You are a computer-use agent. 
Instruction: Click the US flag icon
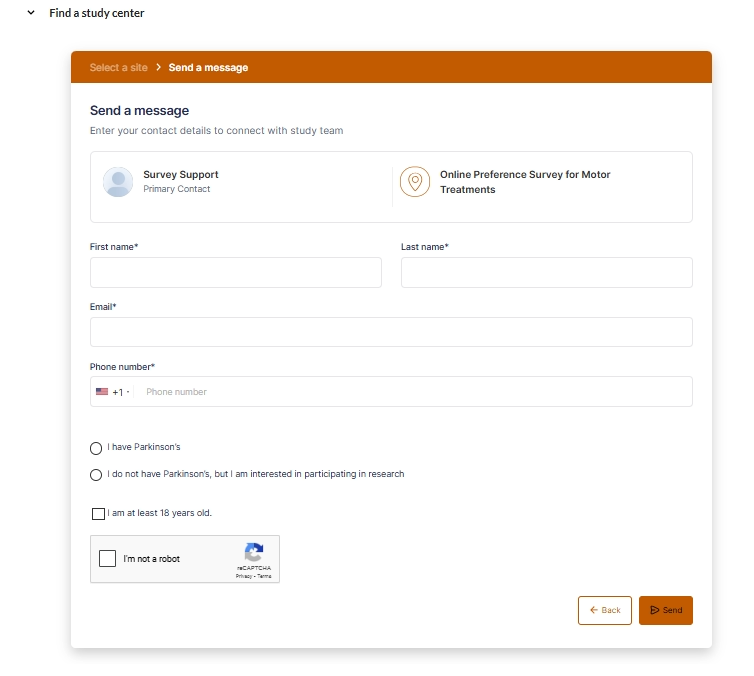[x=102, y=392]
